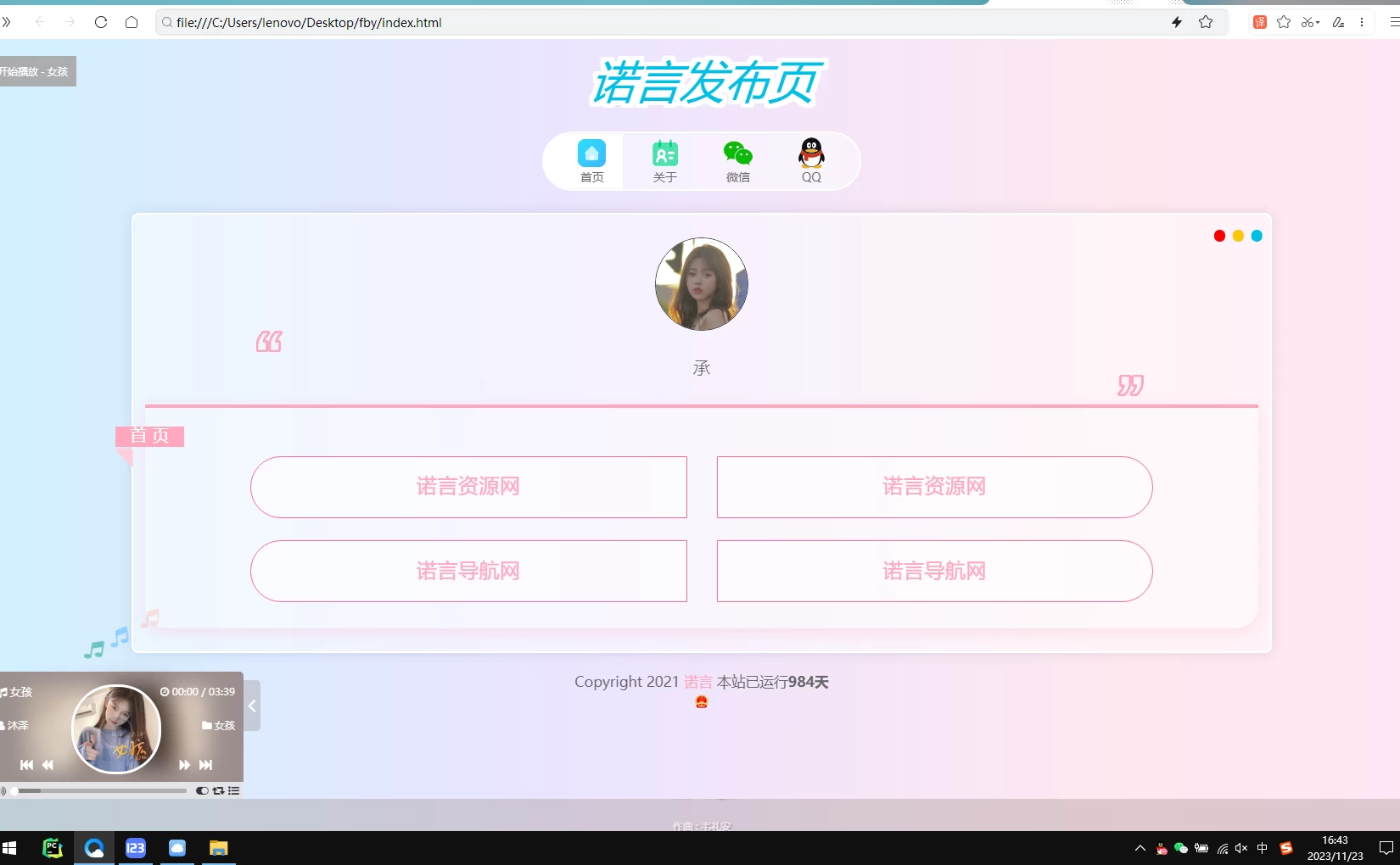Viewport: 1400px width, 865px height.
Task: Click the 沐泽 artist label in player
Action: coord(15,726)
